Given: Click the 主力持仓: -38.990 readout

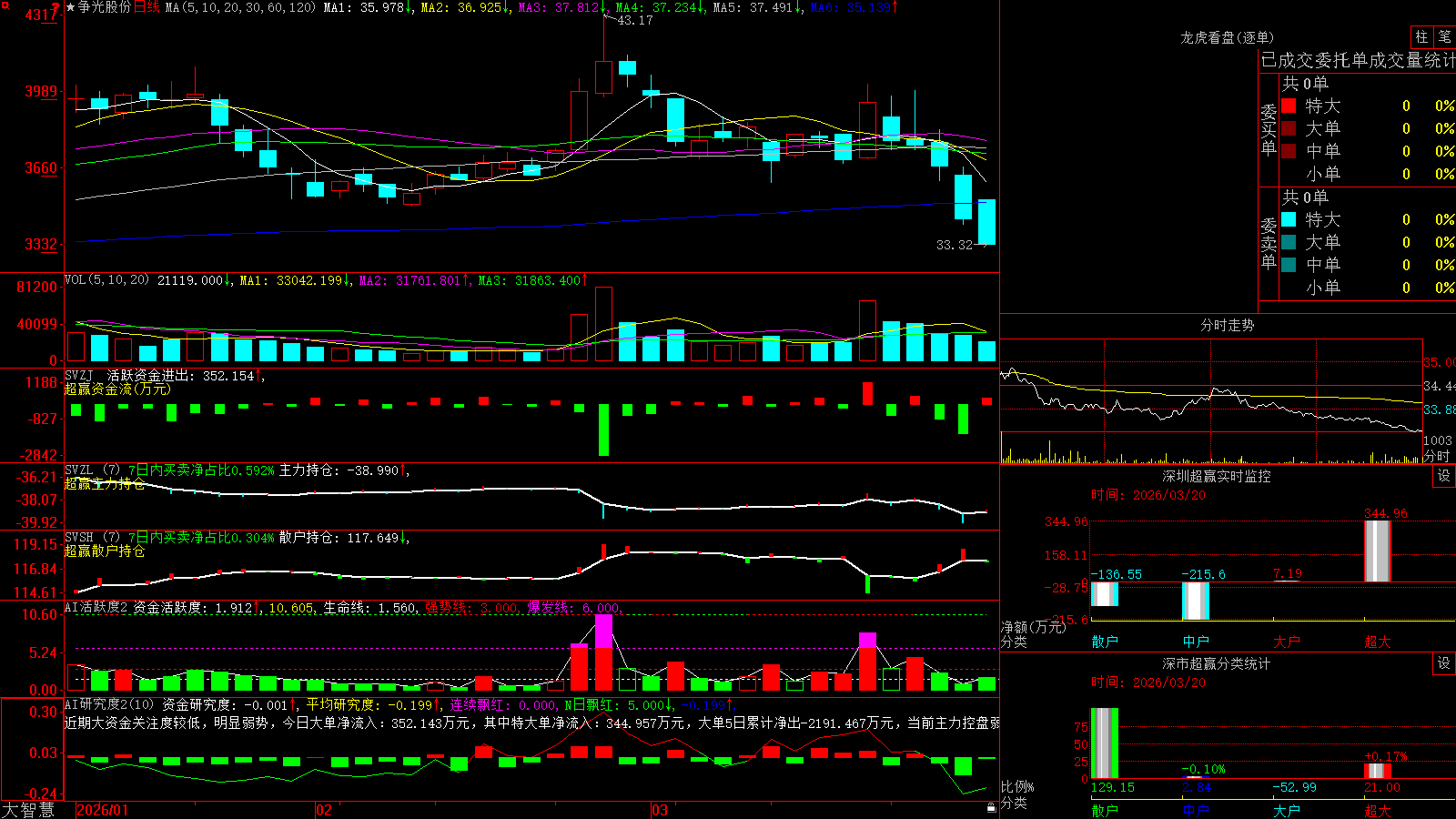Looking at the screenshot, I should [339, 470].
